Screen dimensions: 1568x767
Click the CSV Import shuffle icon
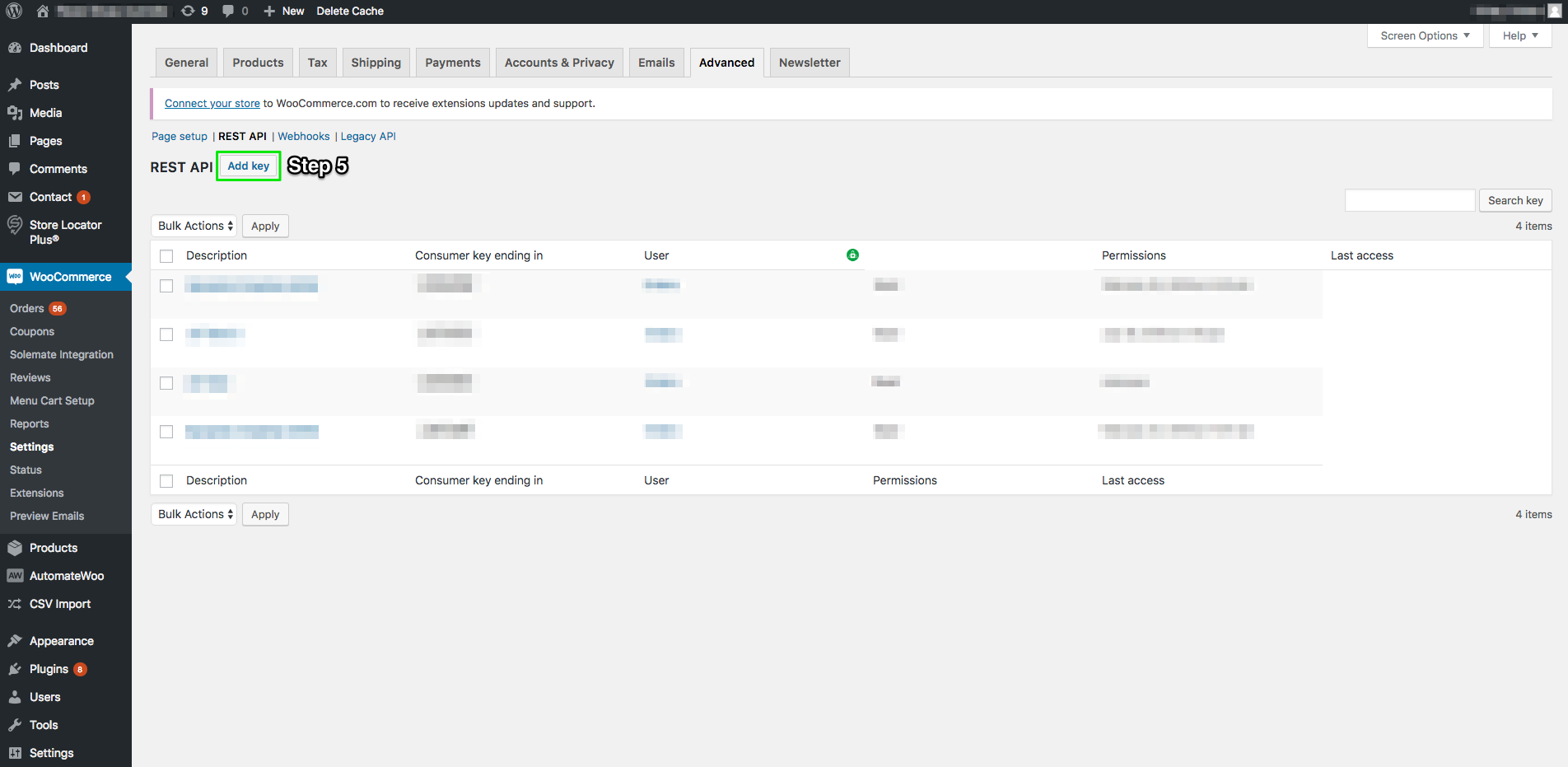tap(15, 604)
